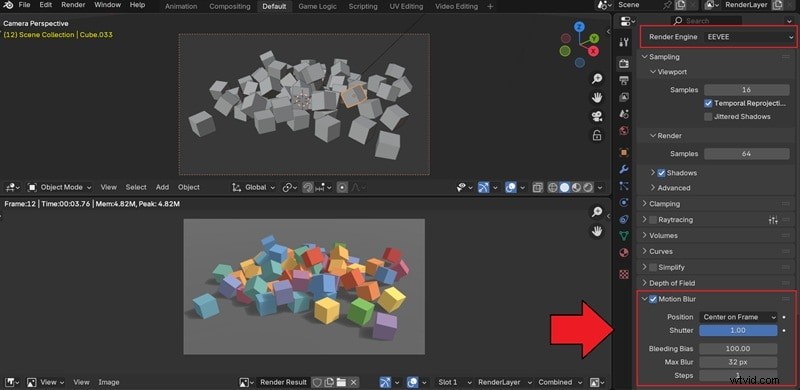Image resolution: width=800 pixels, height=390 pixels.
Task: Uncheck the Shadows checkbox
Action: [x=661, y=173]
